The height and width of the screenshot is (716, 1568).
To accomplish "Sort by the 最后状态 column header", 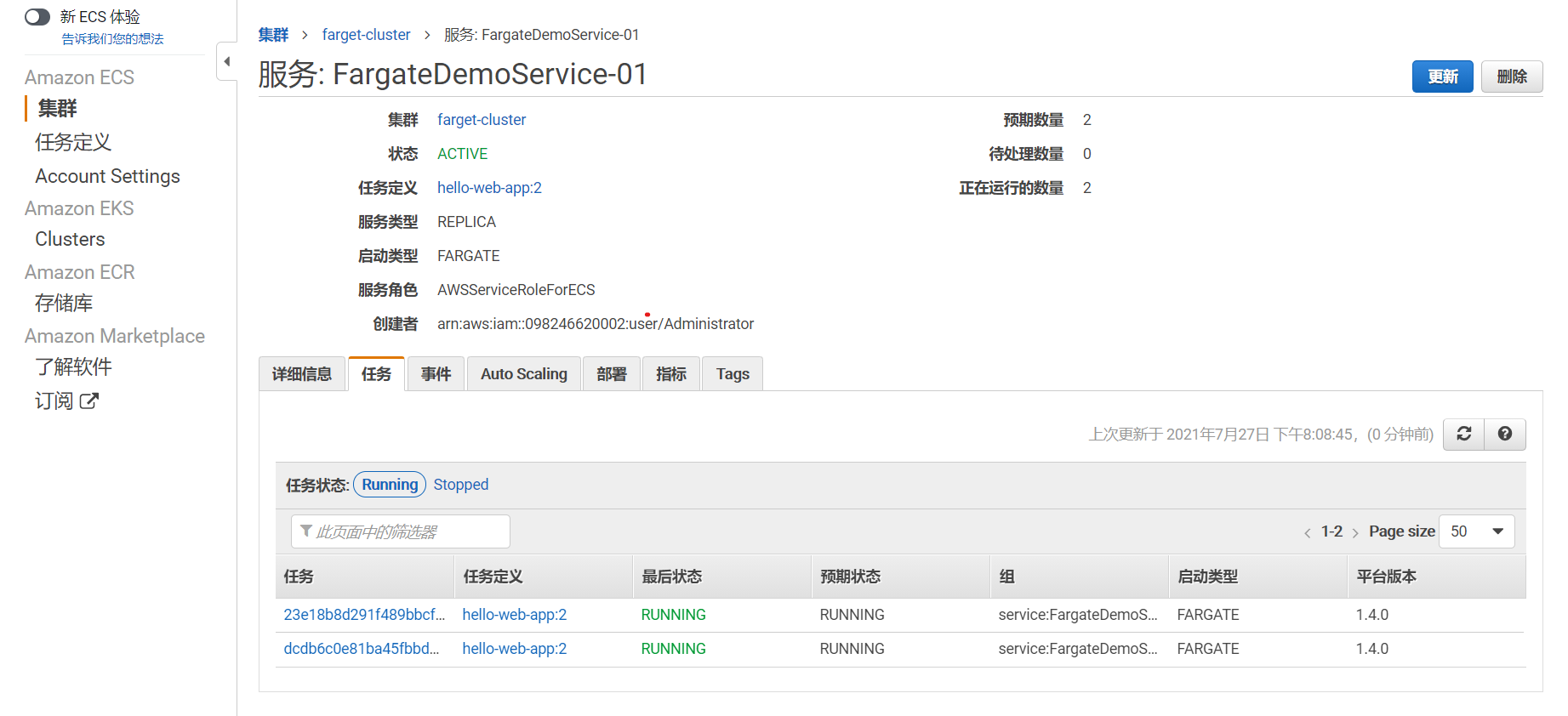I will point(722,577).
